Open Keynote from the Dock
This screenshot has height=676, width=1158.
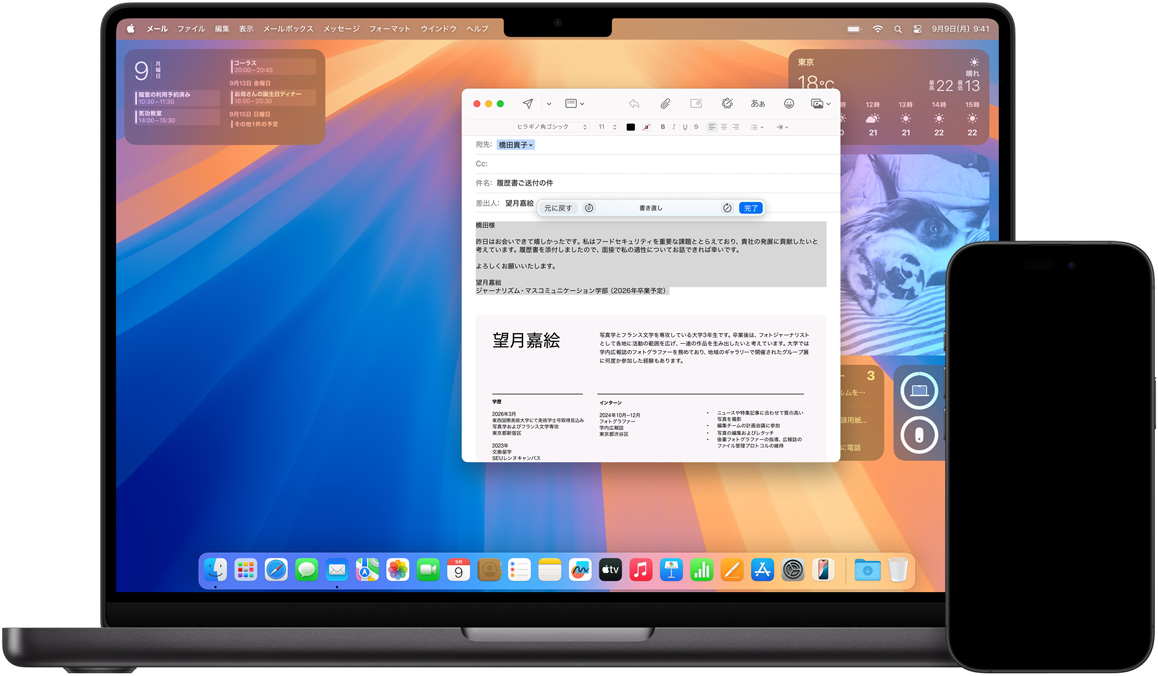(x=671, y=570)
